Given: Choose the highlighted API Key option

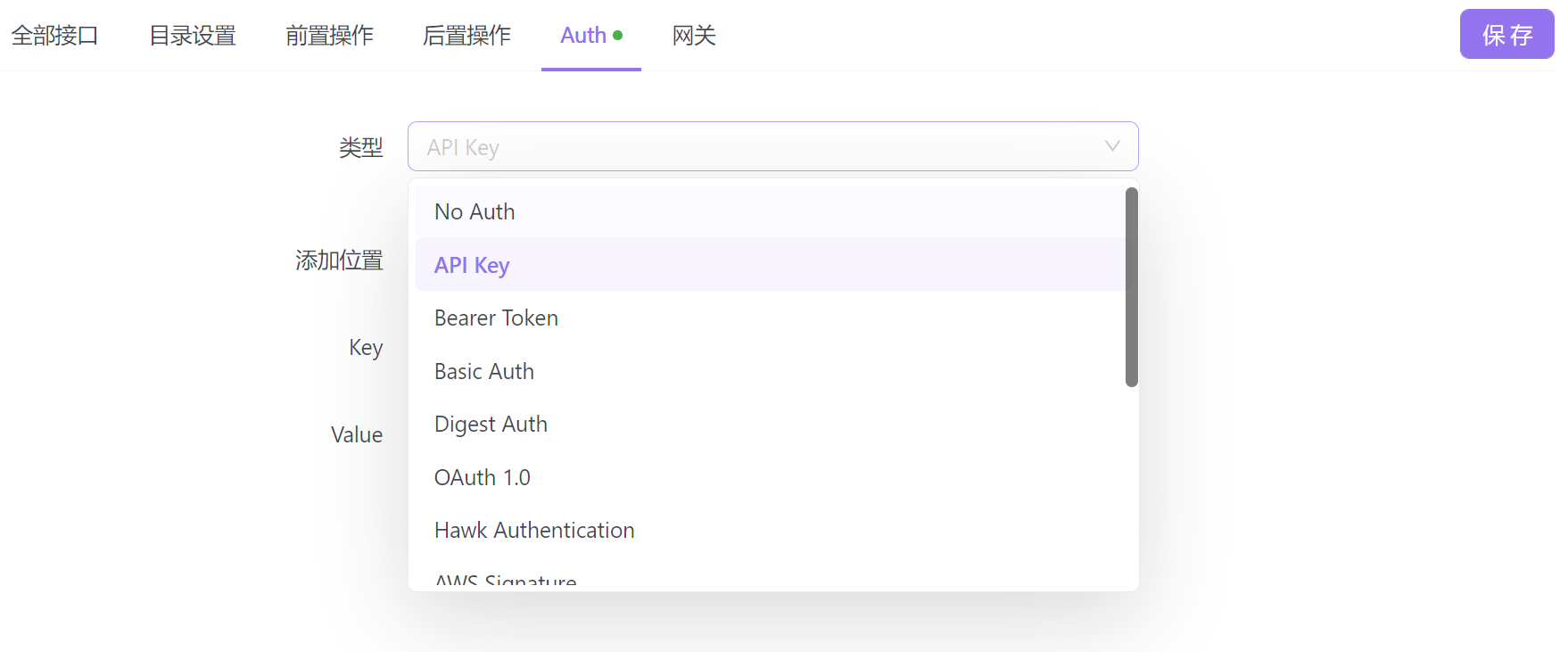Looking at the screenshot, I should [472, 265].
